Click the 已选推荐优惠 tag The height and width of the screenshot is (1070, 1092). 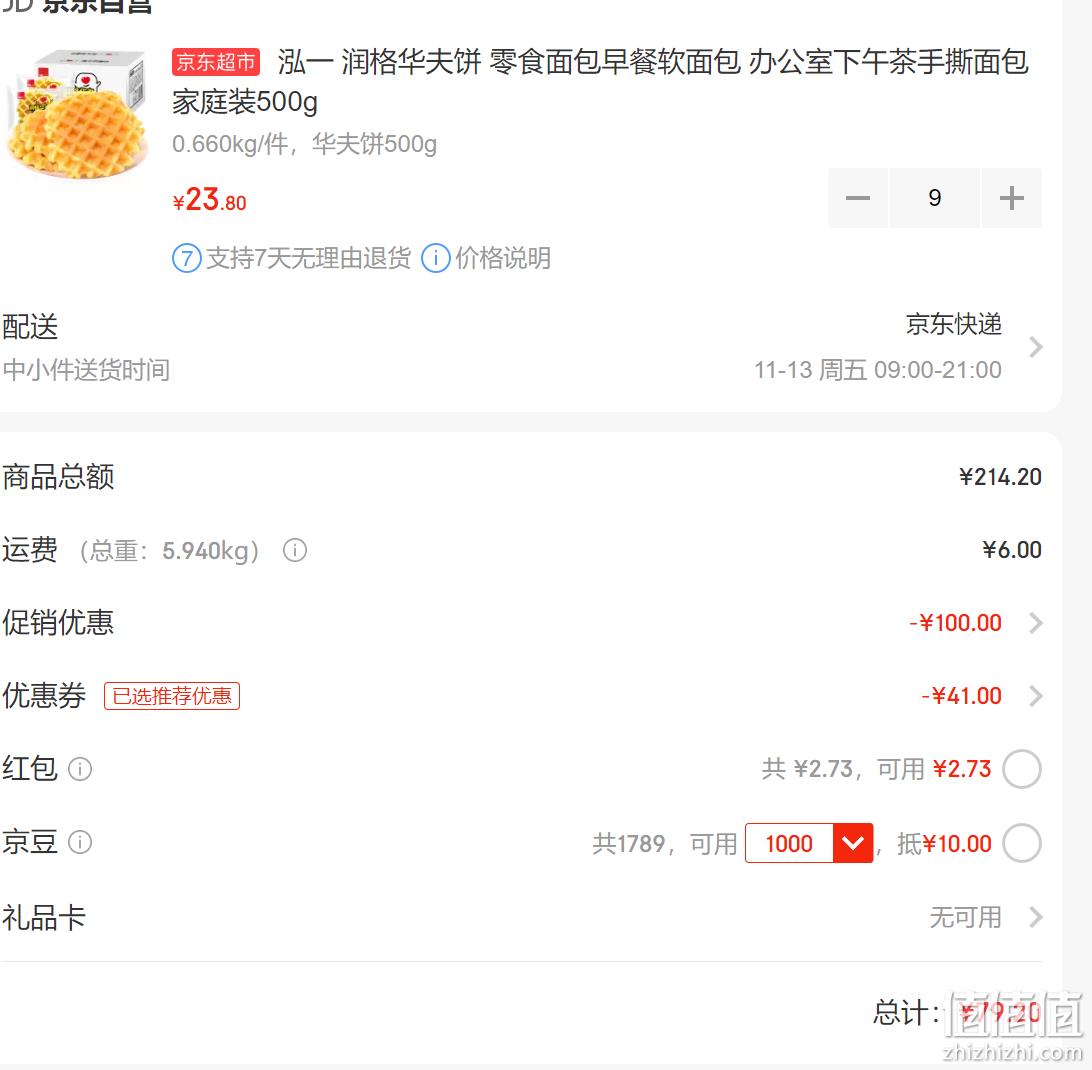[x=172, y=696]
